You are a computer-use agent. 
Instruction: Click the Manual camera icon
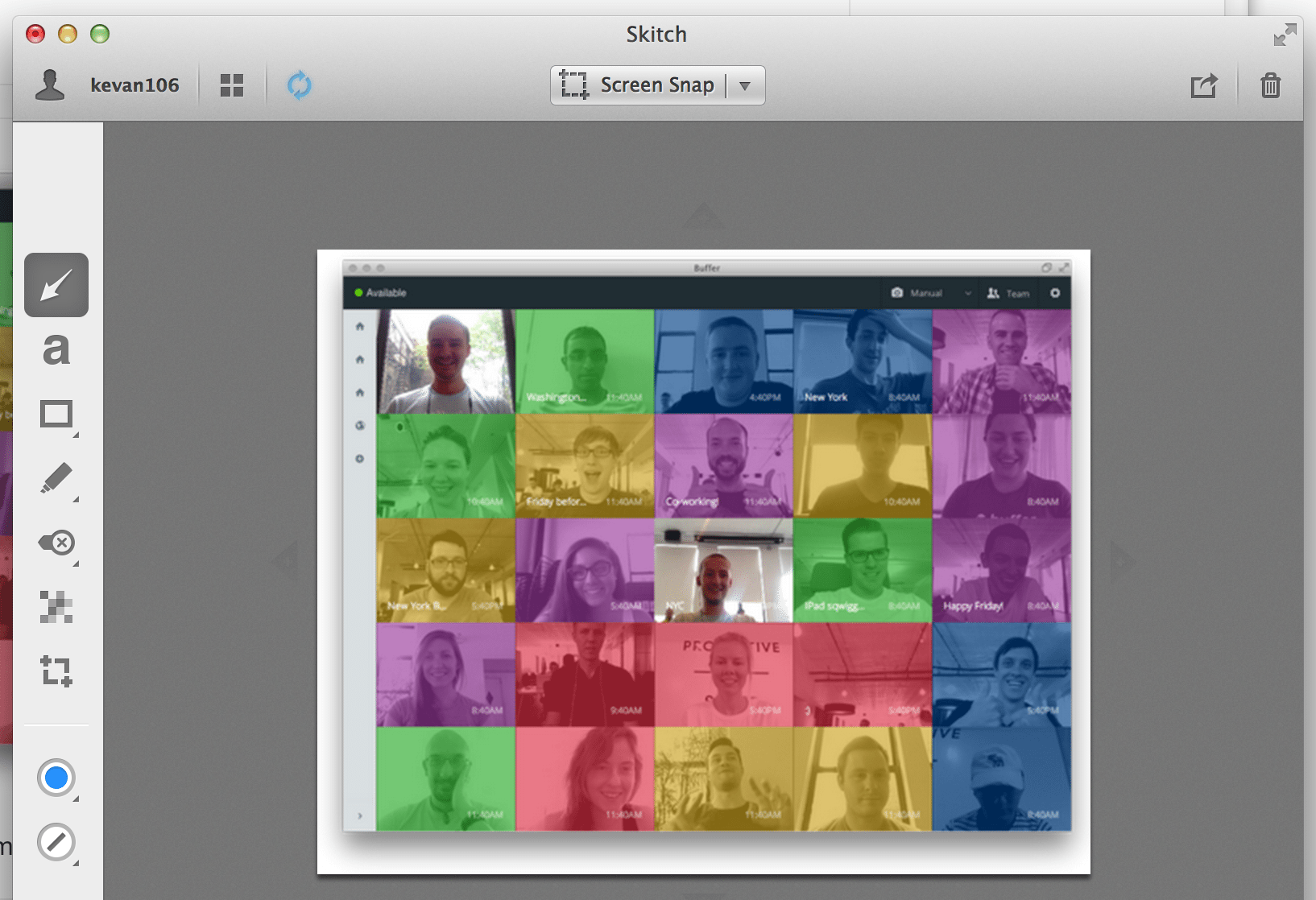pos(897,293)
